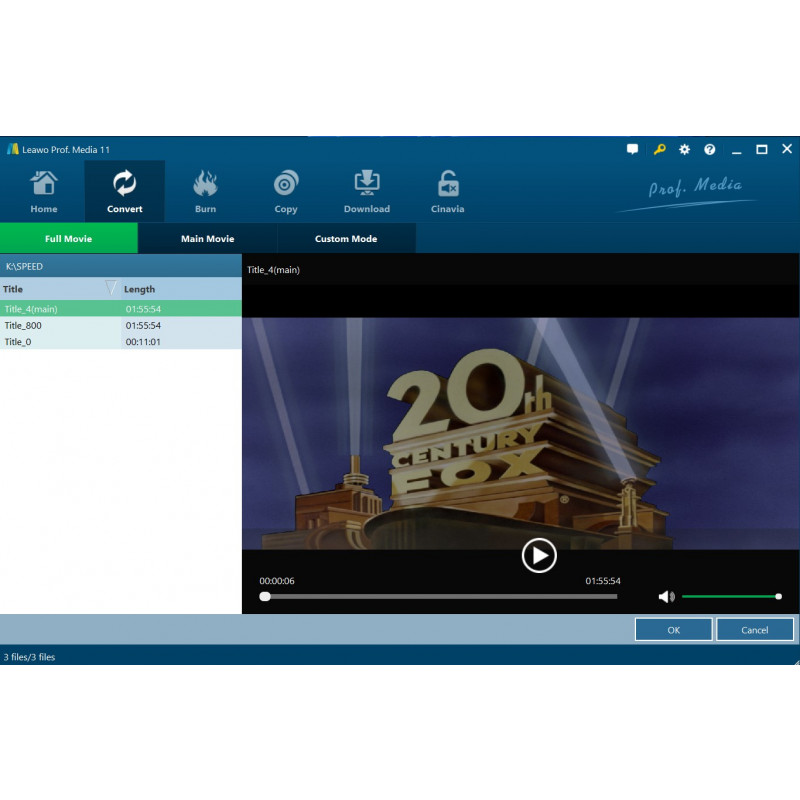Select the Title_800 row
800x800 pixels.
pyautogui.click(x=121, y=326)
